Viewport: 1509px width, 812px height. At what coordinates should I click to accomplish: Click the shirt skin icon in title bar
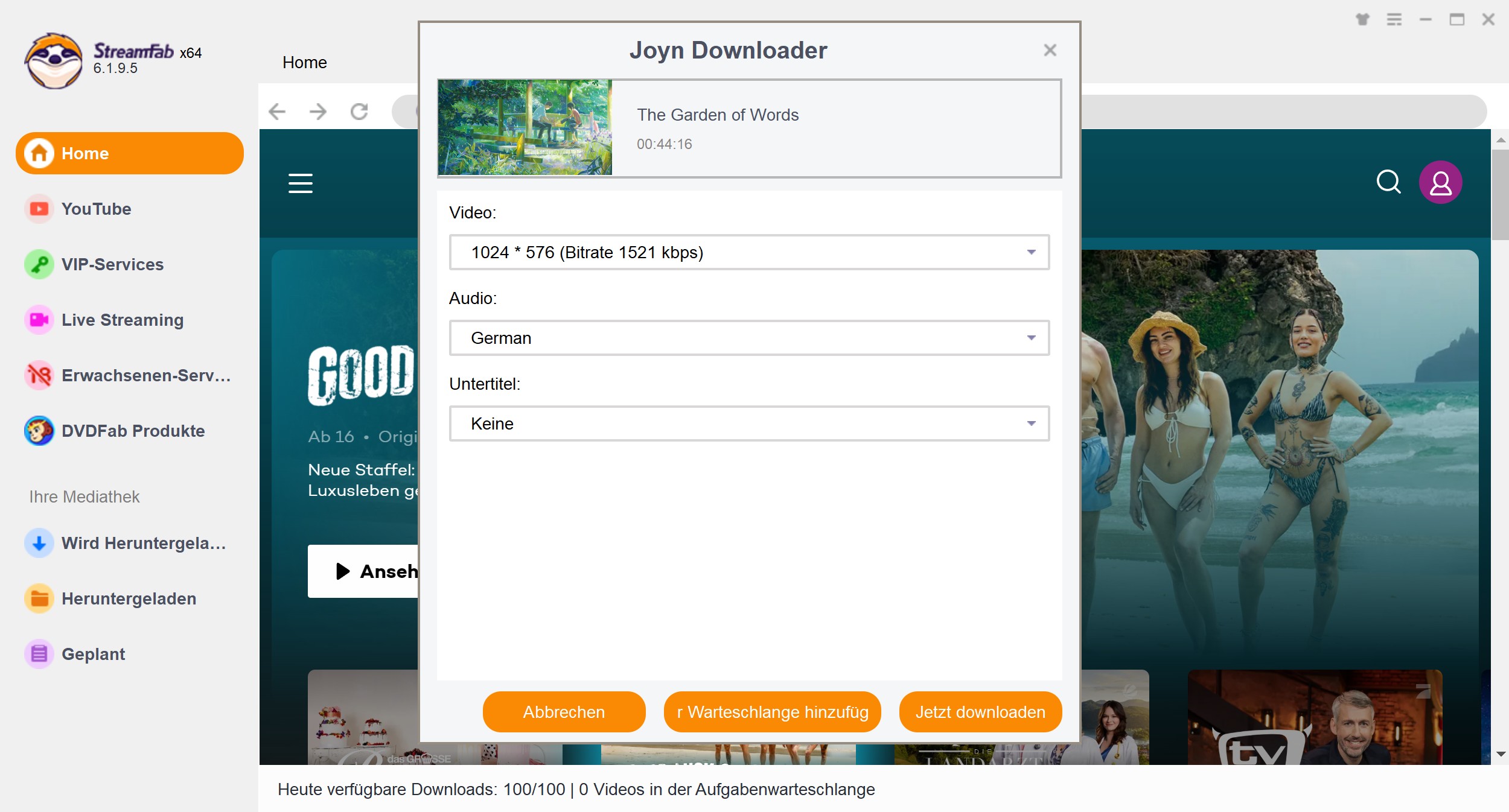click(x=1362, y=19)
